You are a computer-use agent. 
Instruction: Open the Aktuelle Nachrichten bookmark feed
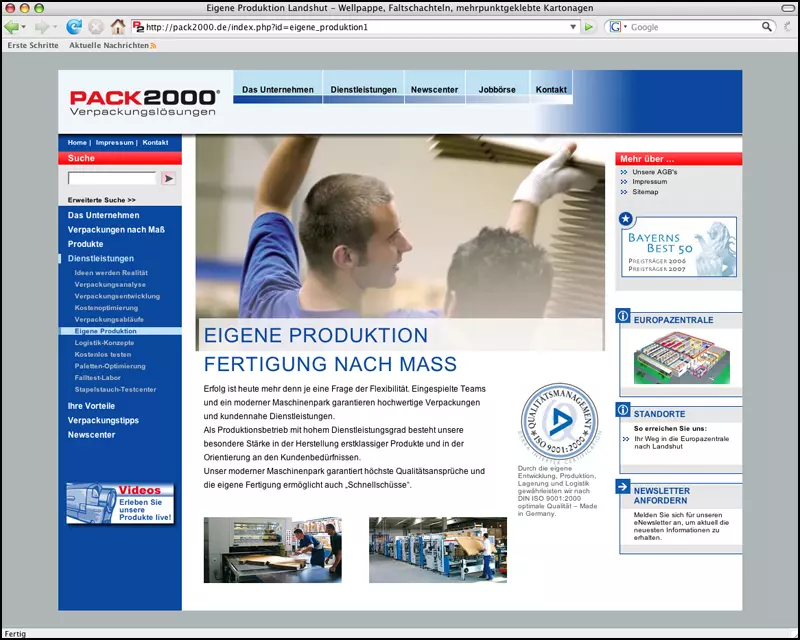[110, 46]
